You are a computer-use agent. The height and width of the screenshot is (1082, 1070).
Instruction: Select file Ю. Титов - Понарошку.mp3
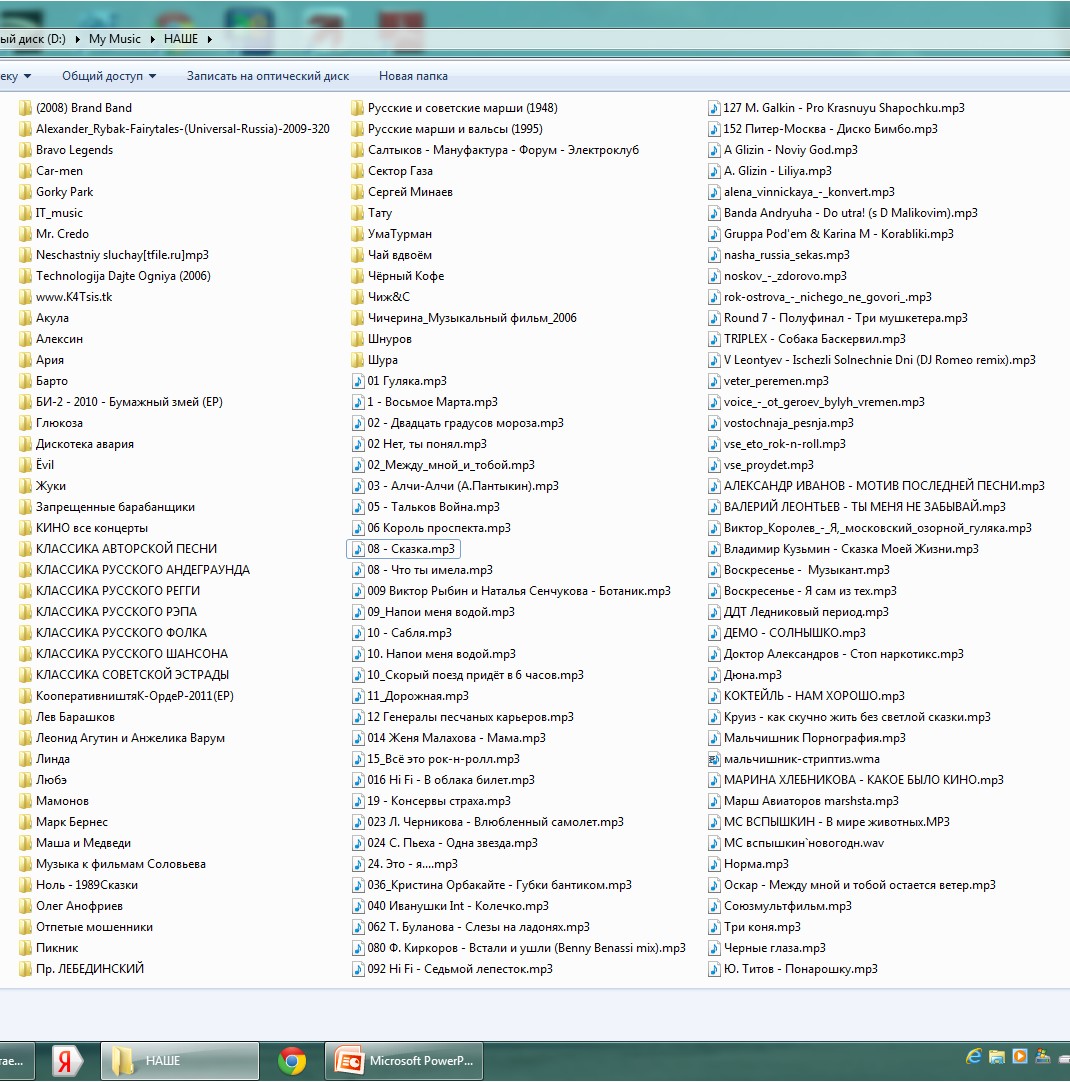793,969
